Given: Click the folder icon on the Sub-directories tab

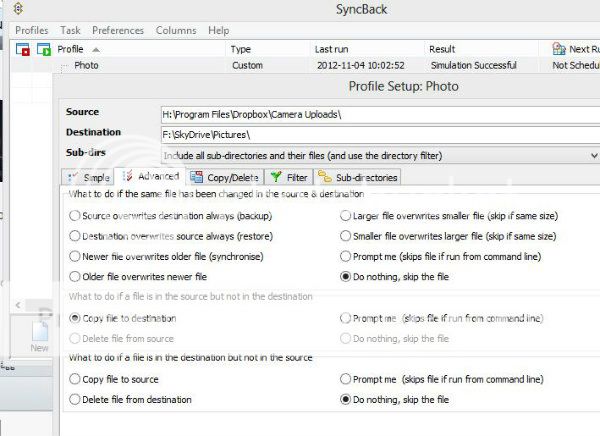Looking at the screenshot, I should pos(324,177).
